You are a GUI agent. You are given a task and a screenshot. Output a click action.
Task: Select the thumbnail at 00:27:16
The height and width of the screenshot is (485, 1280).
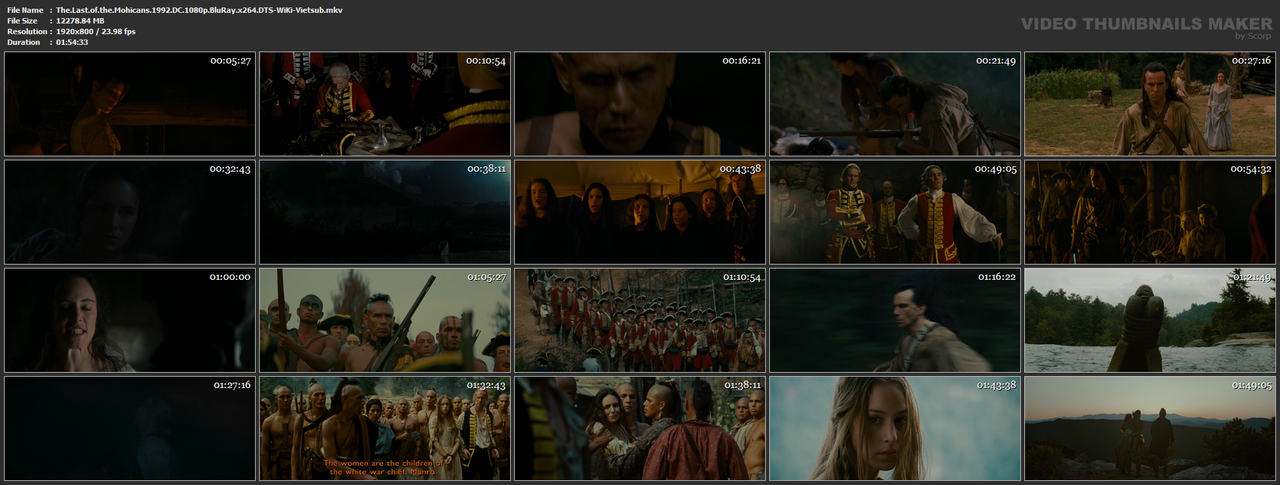click(1150, 104)
